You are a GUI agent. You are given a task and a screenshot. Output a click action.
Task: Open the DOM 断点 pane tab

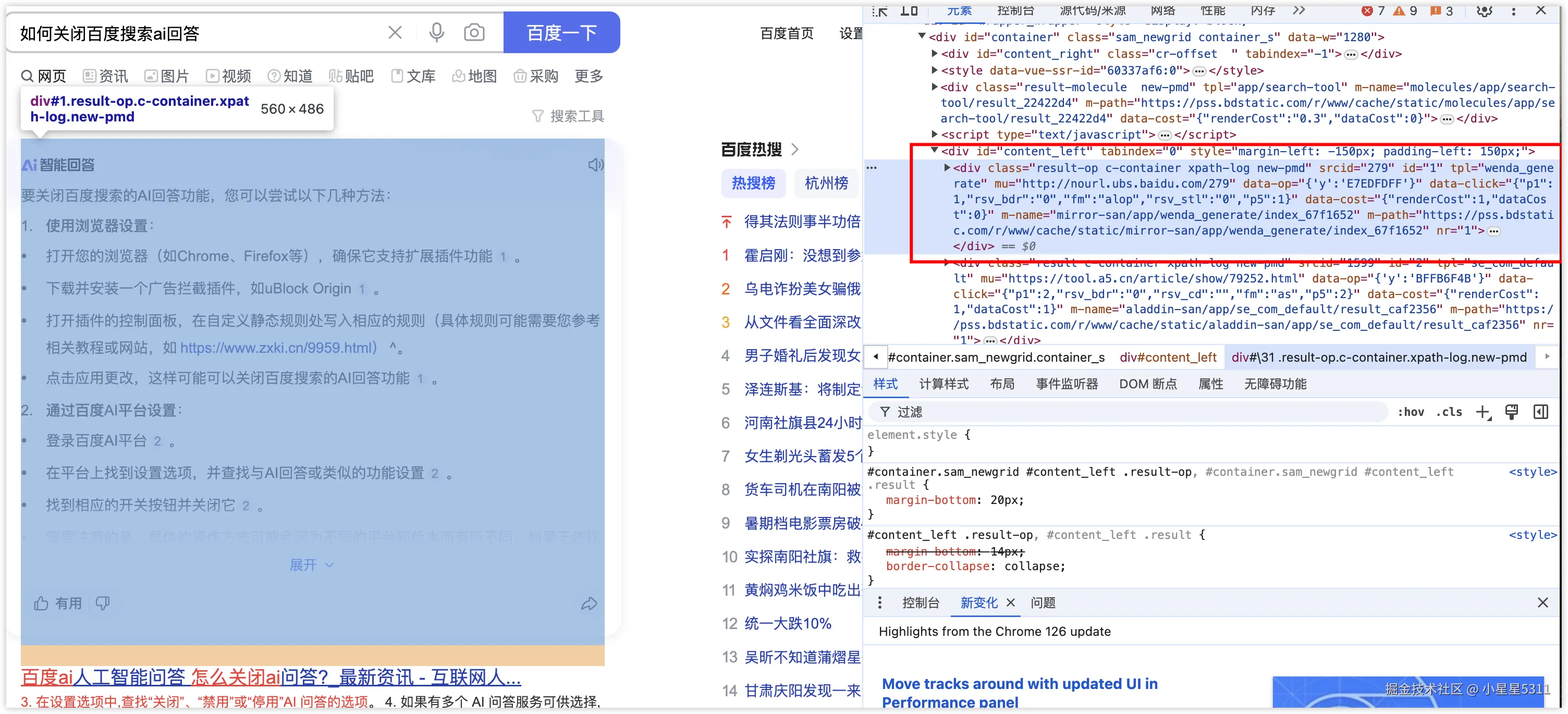(1147, 384)
